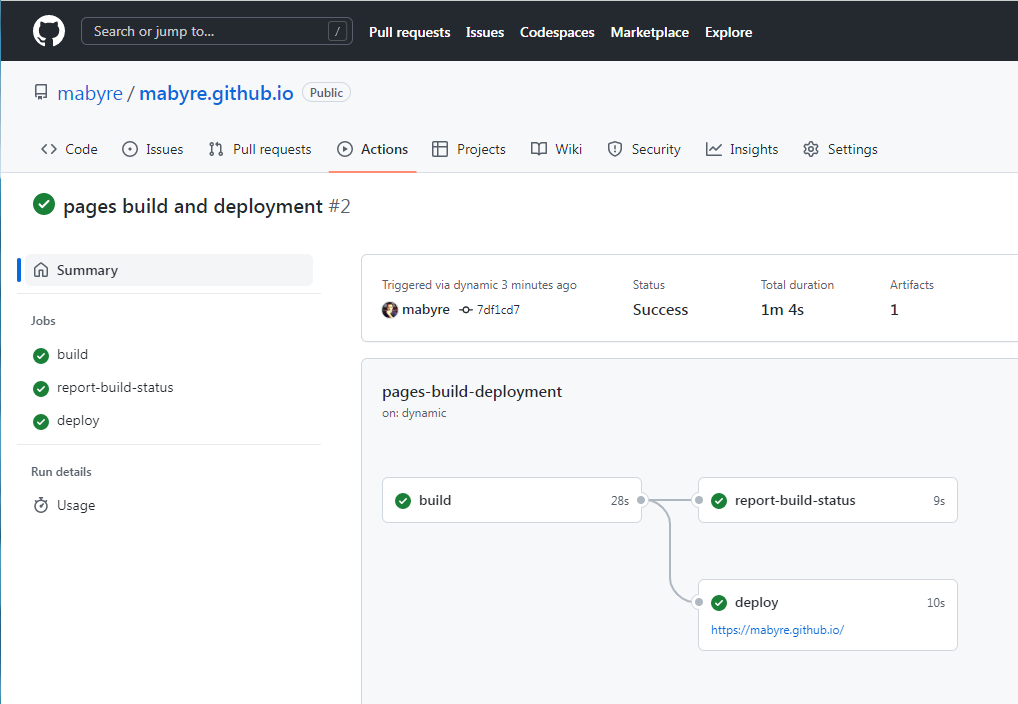Open the build job in the sidebar
The height and width of the screenshot is (704, 1018).
tap(72, 355)
